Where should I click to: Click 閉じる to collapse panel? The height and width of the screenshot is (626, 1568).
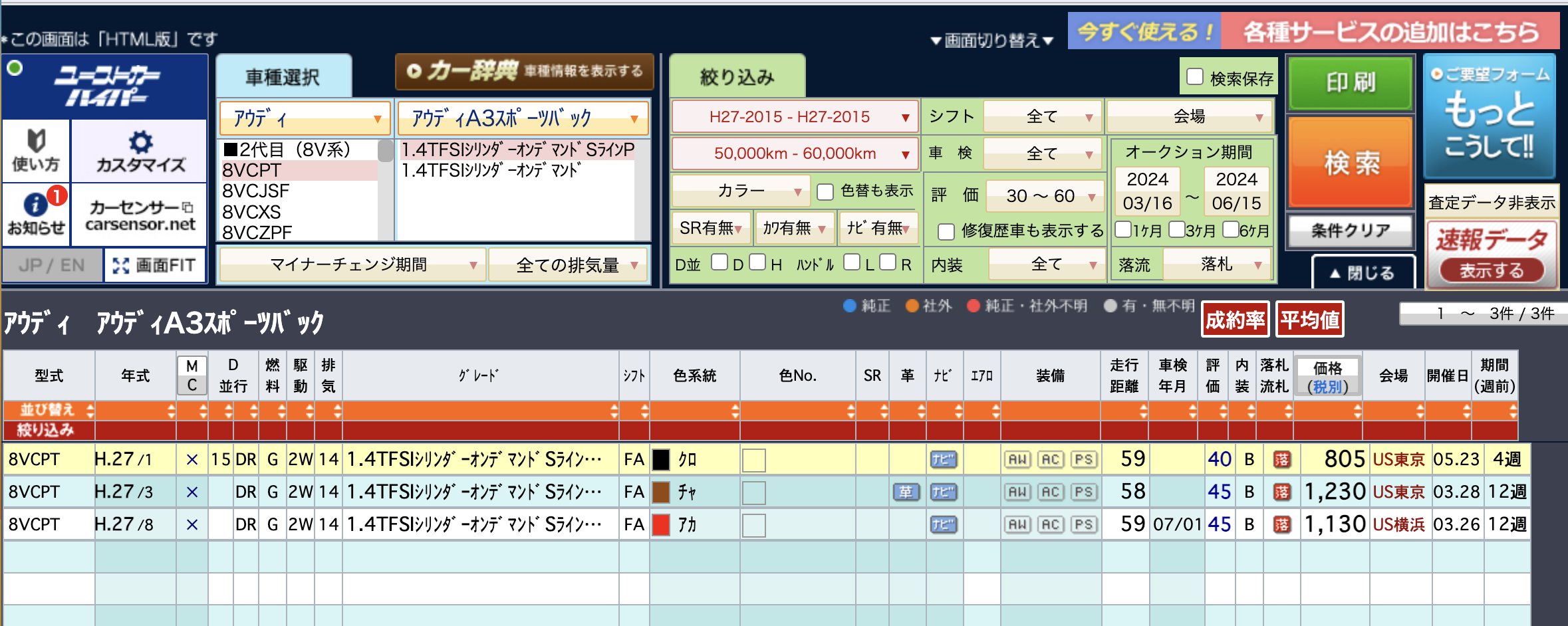click(1363, 272)
